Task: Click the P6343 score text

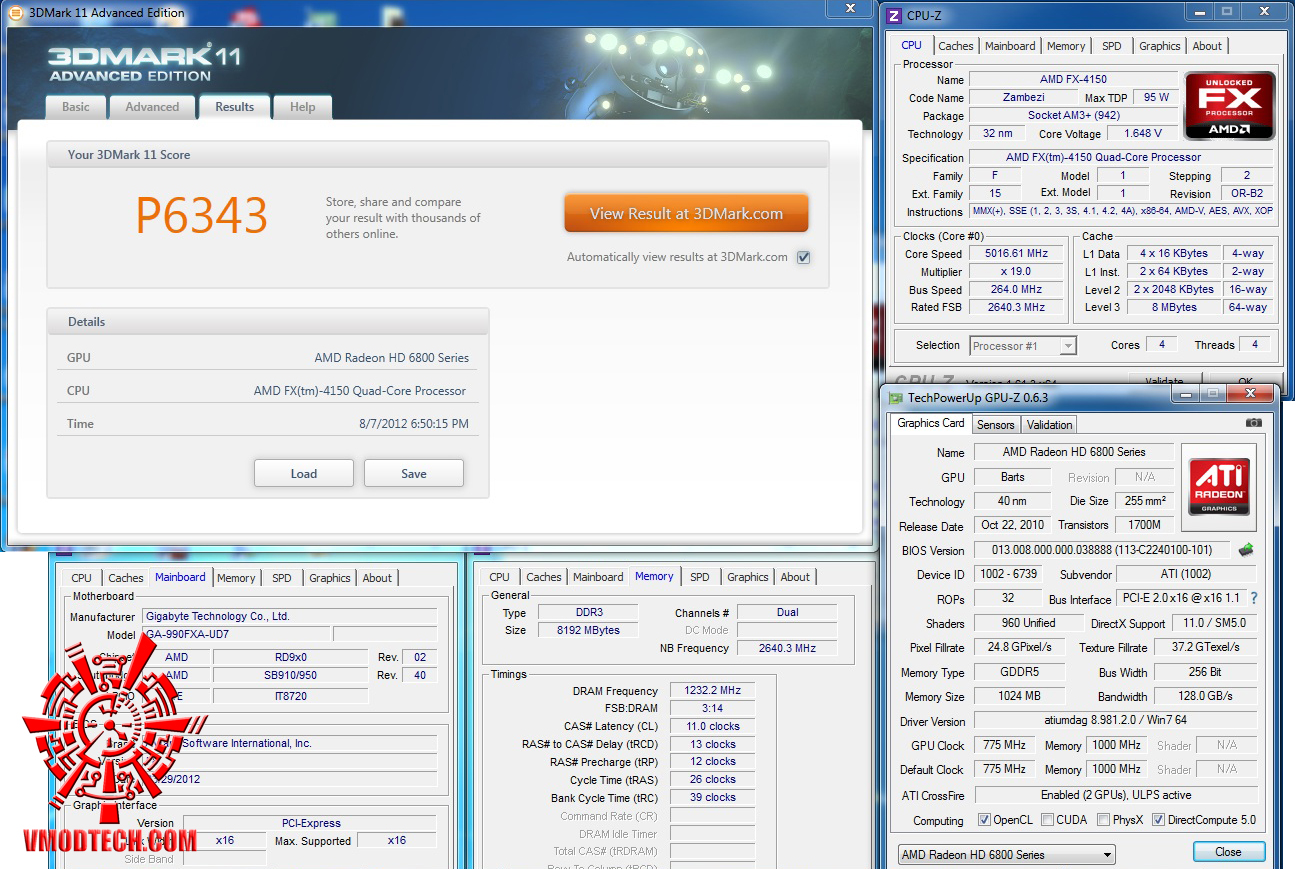Action: 202,215
